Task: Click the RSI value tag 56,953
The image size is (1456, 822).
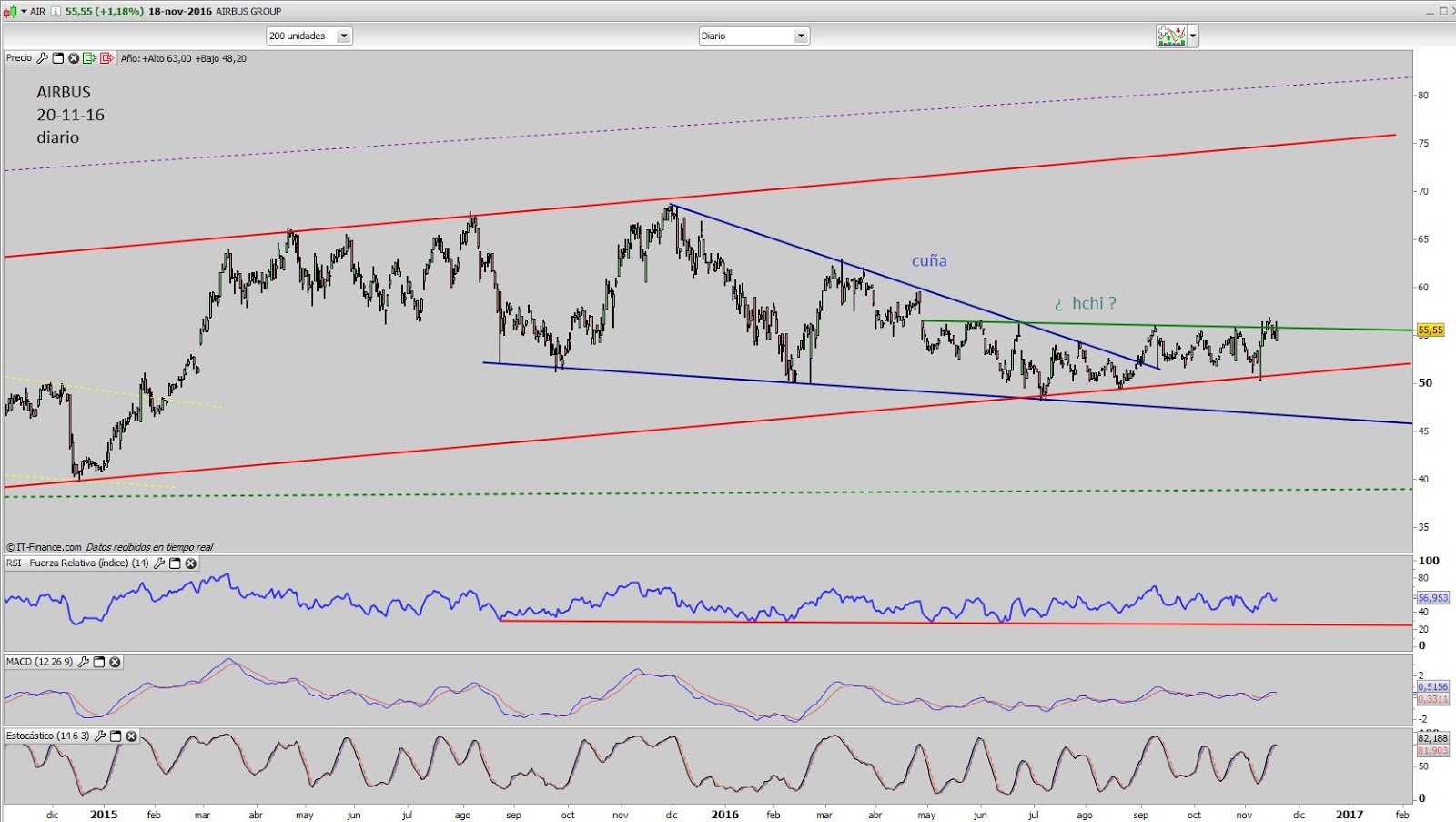Action: tap(1432, 598)
